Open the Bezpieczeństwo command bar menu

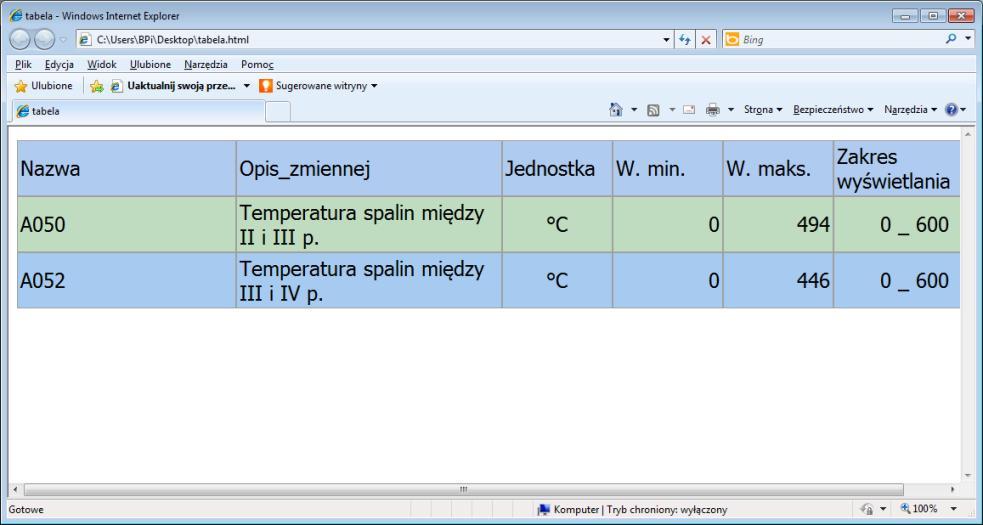pos(833,110)
